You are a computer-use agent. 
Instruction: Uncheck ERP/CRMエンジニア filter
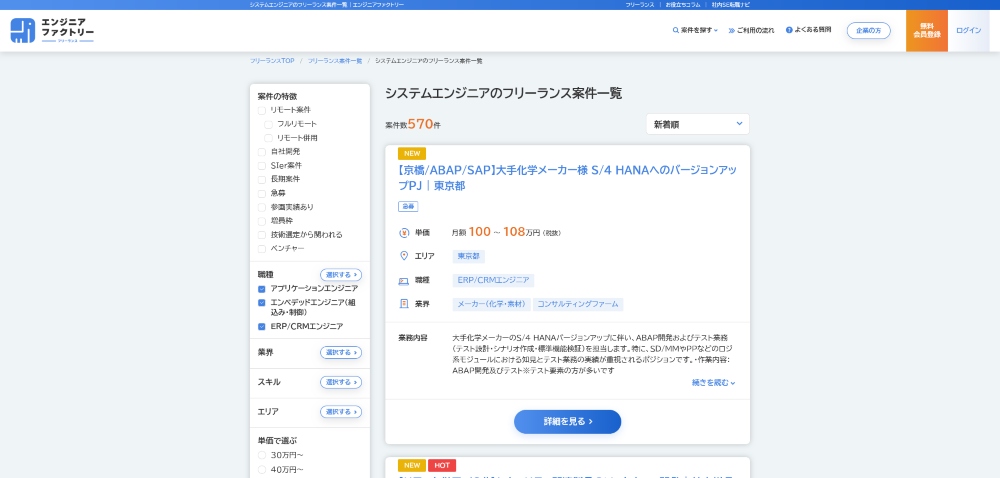(x=261, y=326)
